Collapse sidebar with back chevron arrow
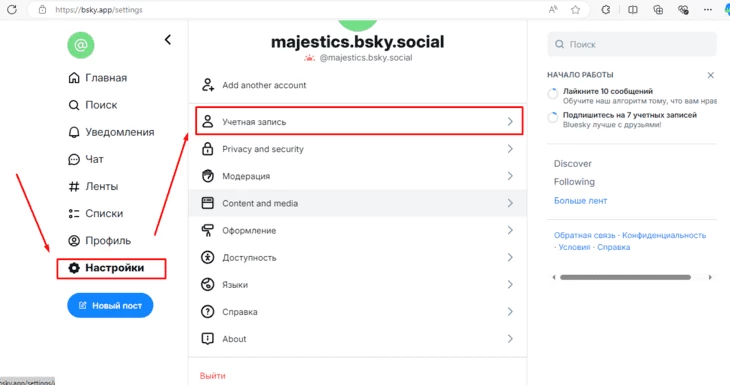The image size is (730, 385). point(168,40)
